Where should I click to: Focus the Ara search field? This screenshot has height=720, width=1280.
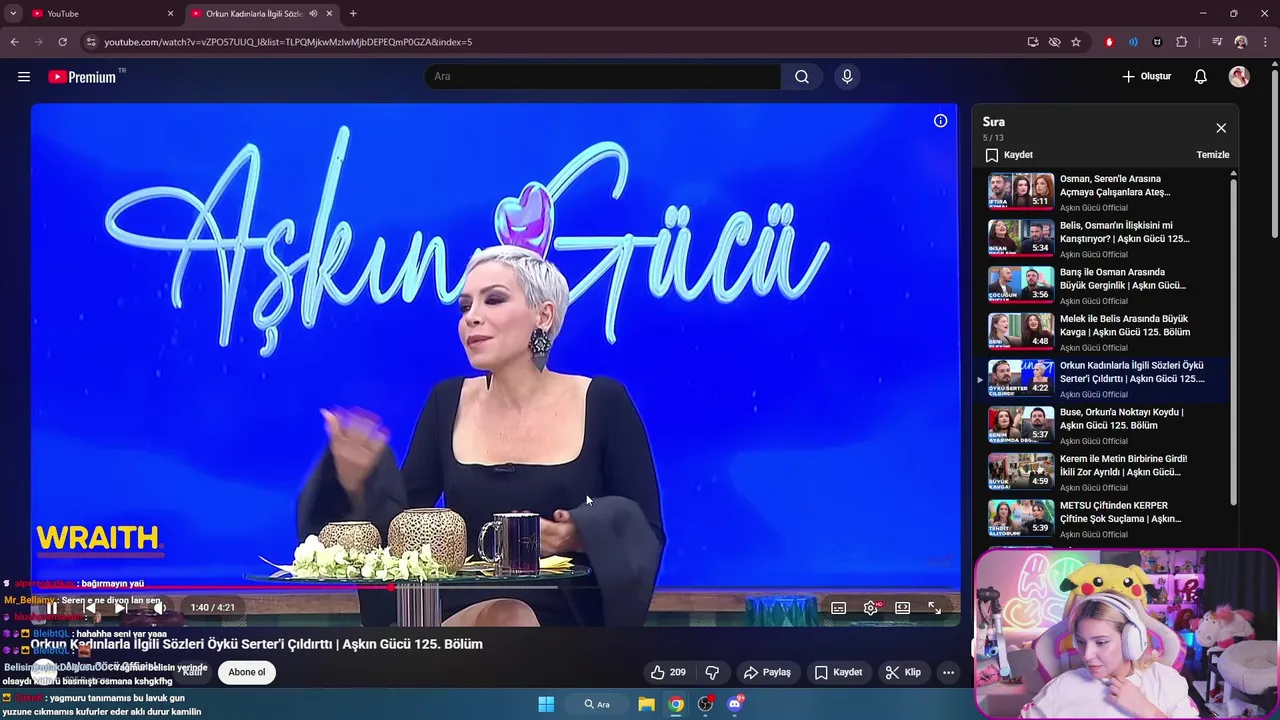point(604,76)
